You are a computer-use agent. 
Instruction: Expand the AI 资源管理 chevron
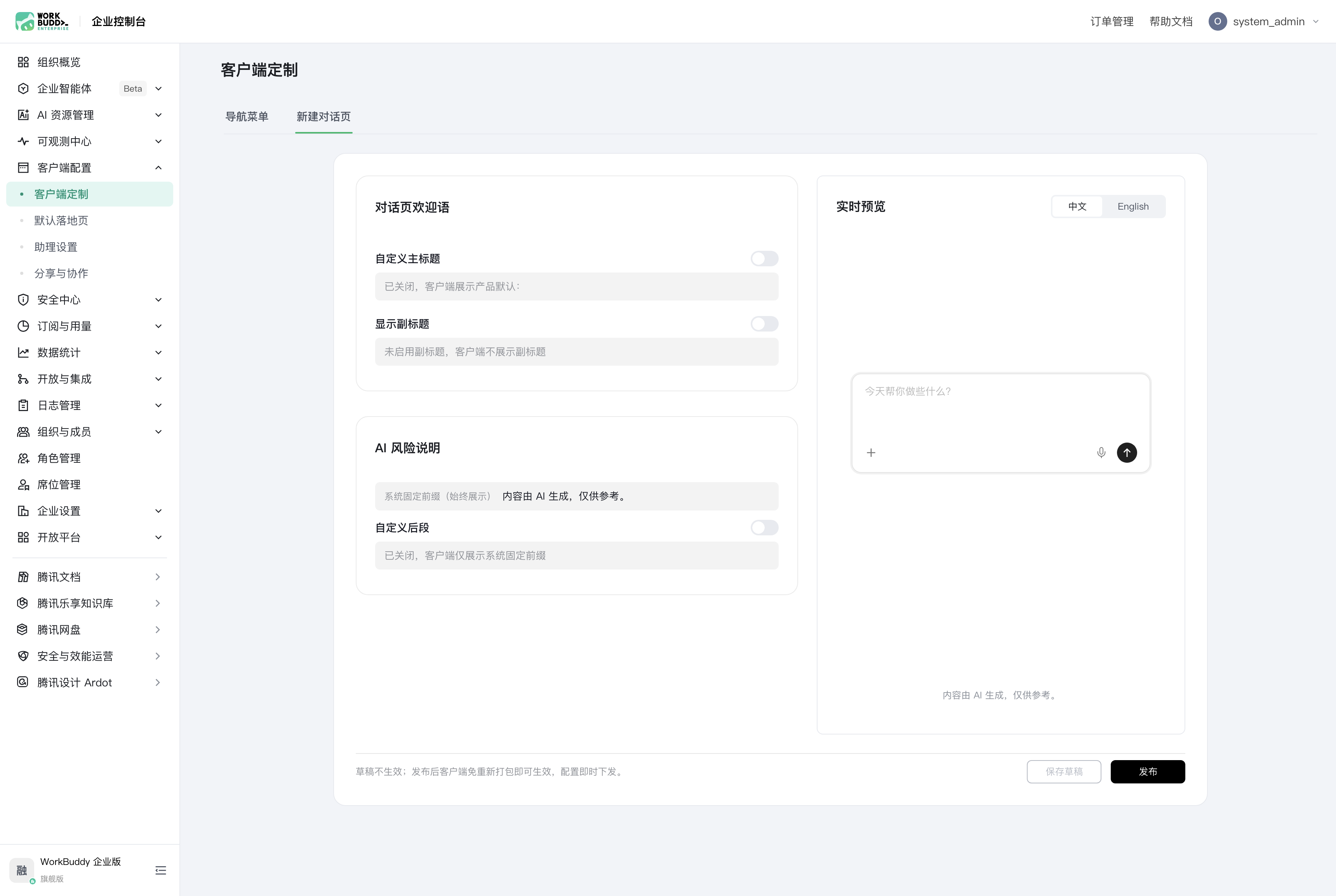[158, 115]
